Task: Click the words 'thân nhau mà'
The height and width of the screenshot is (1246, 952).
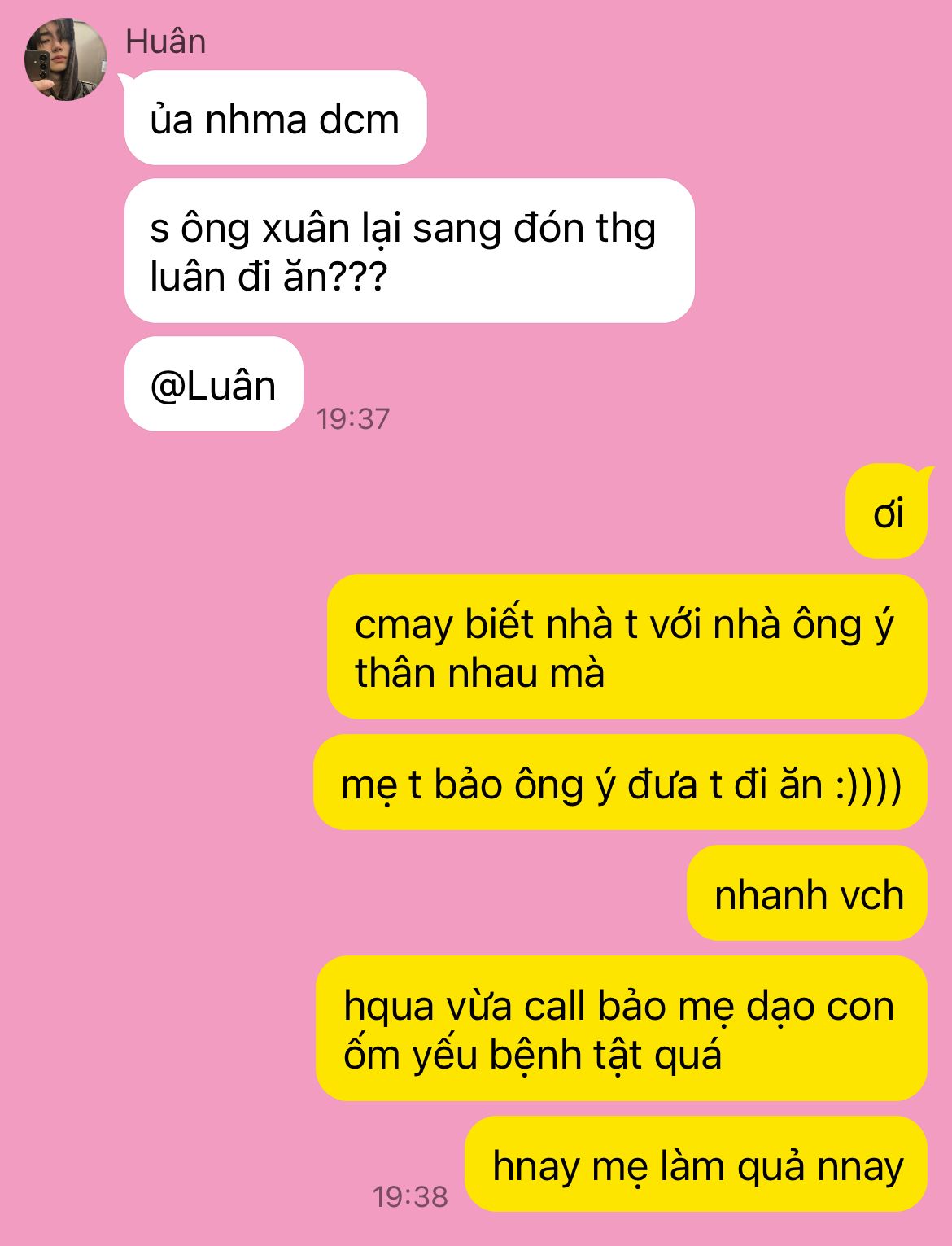Action: (x=479, y=673)
